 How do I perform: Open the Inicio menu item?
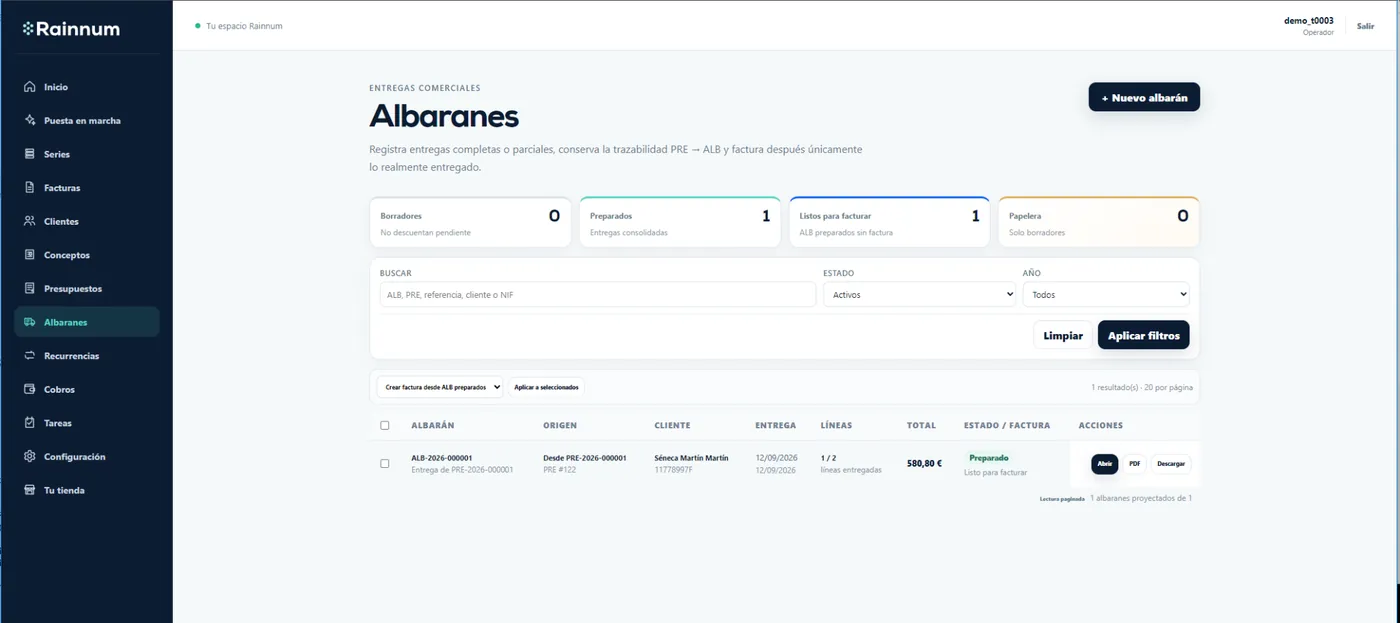[x=86, y=87]
